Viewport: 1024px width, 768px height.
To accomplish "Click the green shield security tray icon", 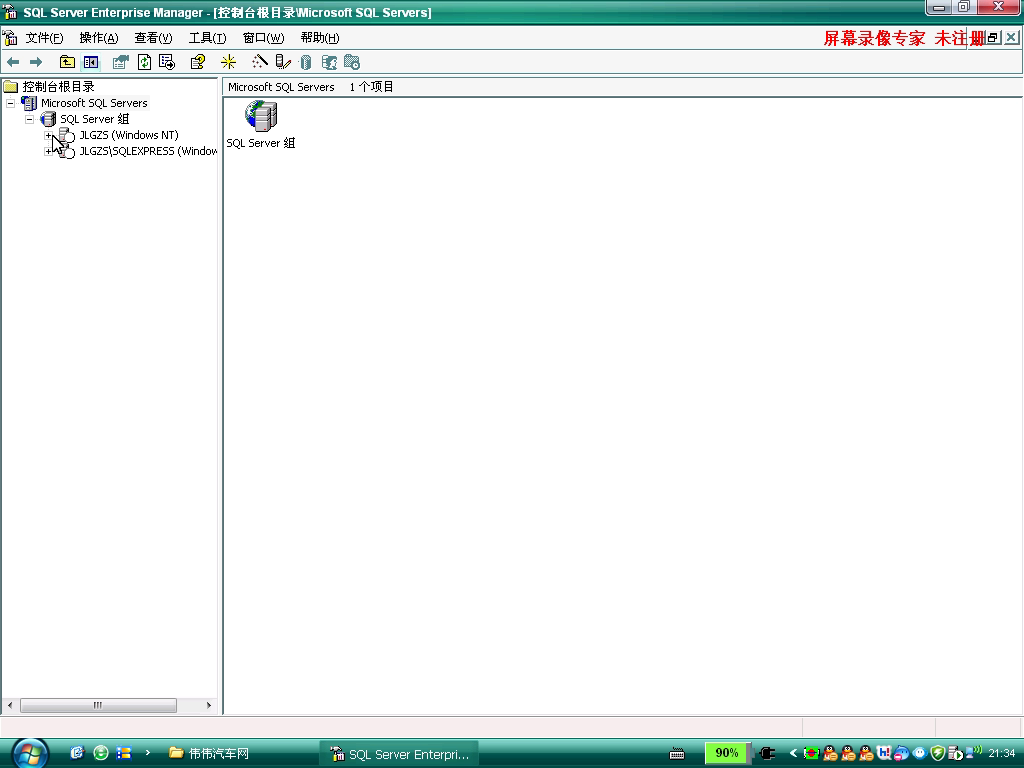I will (x=938, y=754).
